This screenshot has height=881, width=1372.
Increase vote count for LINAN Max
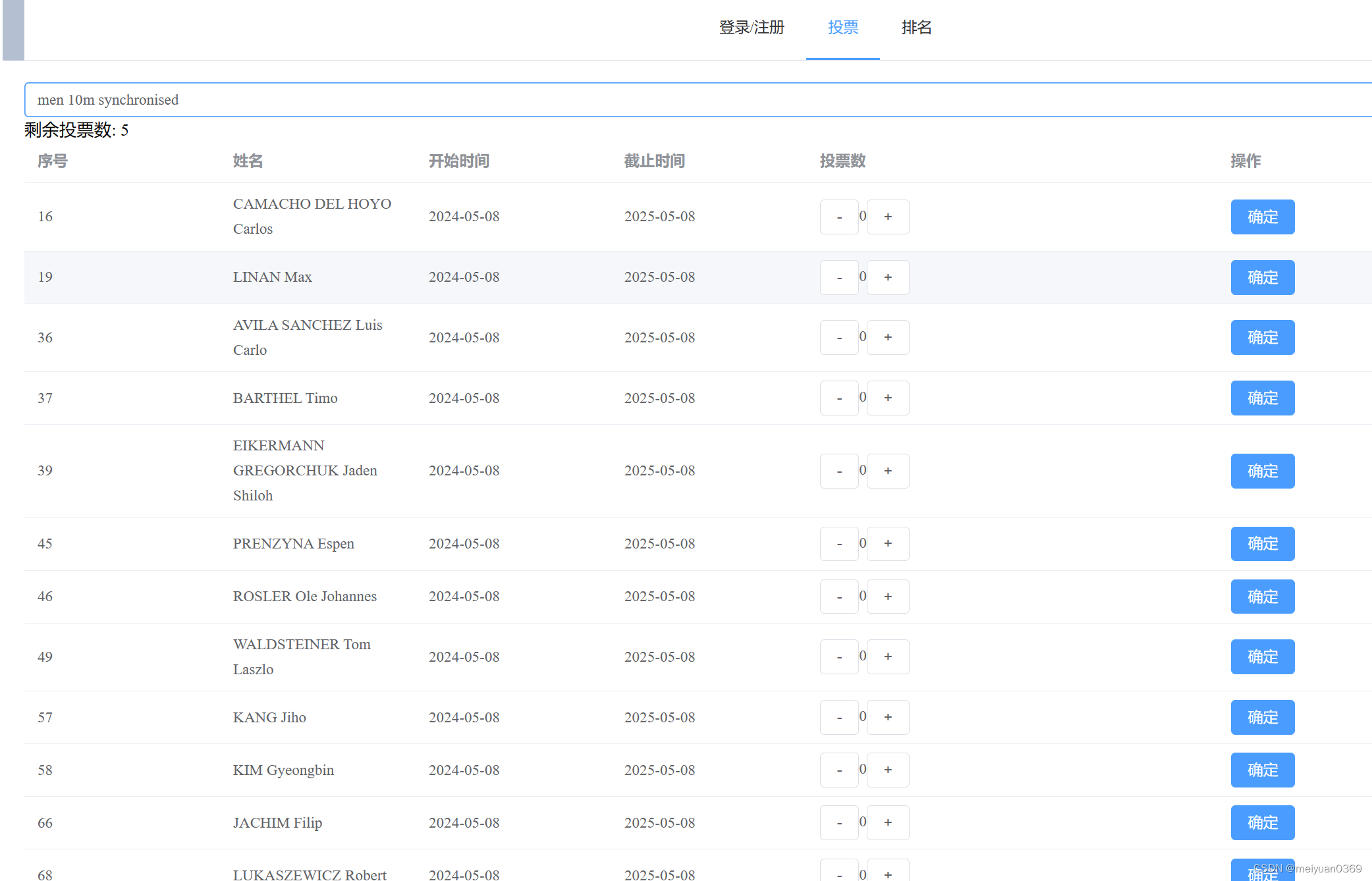click(888, 277)
